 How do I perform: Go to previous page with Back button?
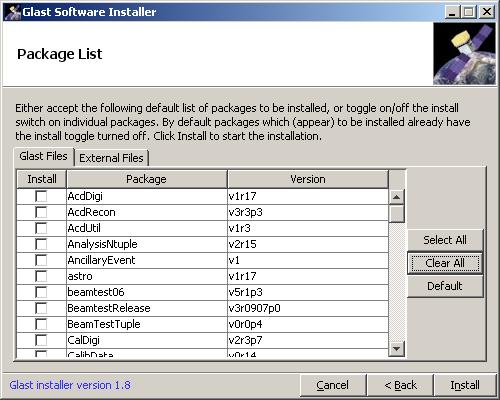[400, 385]
